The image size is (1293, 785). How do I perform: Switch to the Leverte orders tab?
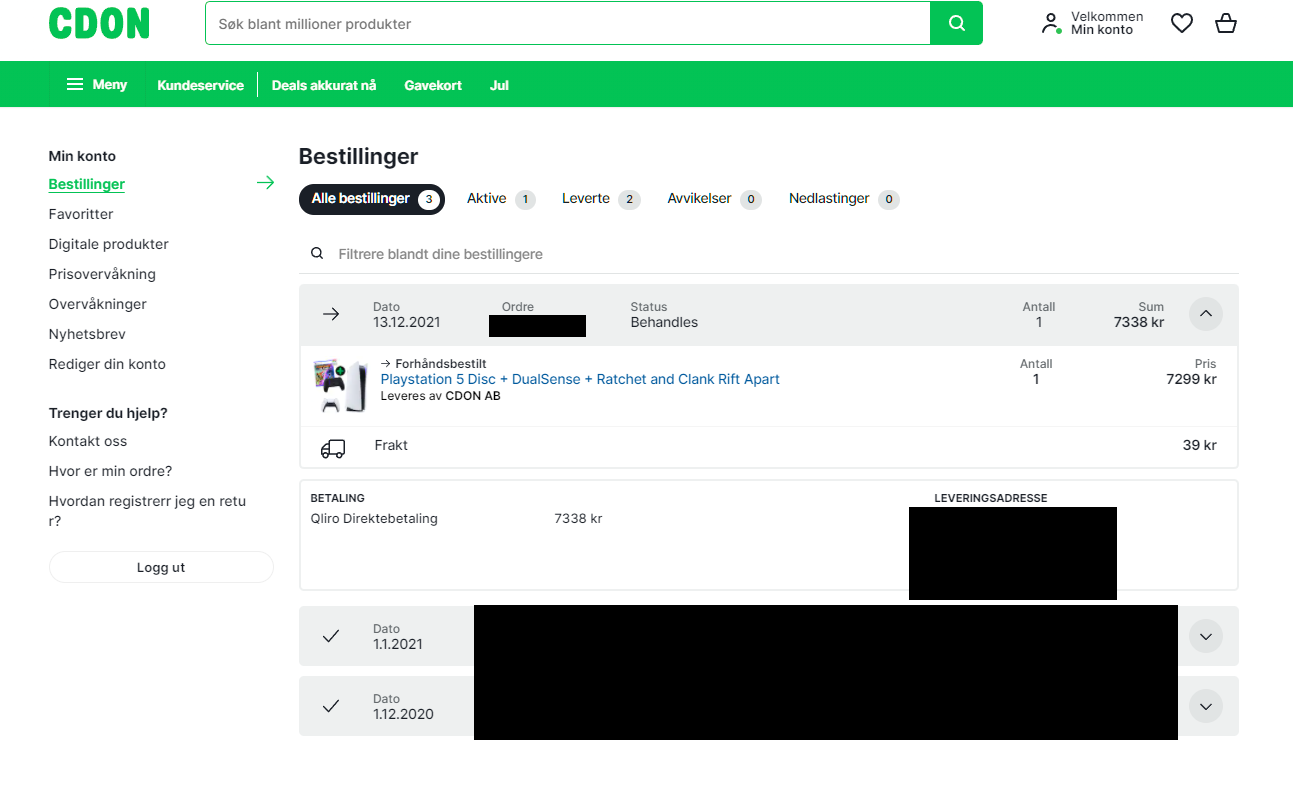pyautogui.click(x=600, y=199)
